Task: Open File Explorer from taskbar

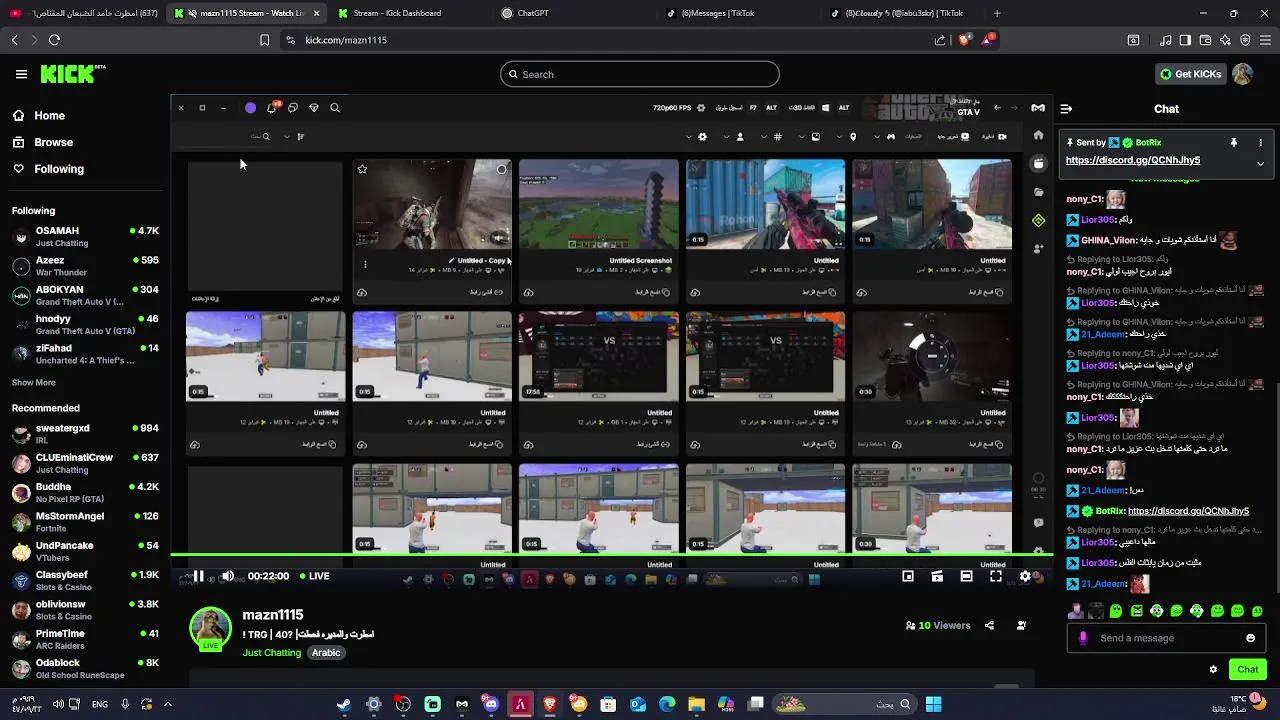Action: point(697,705)
